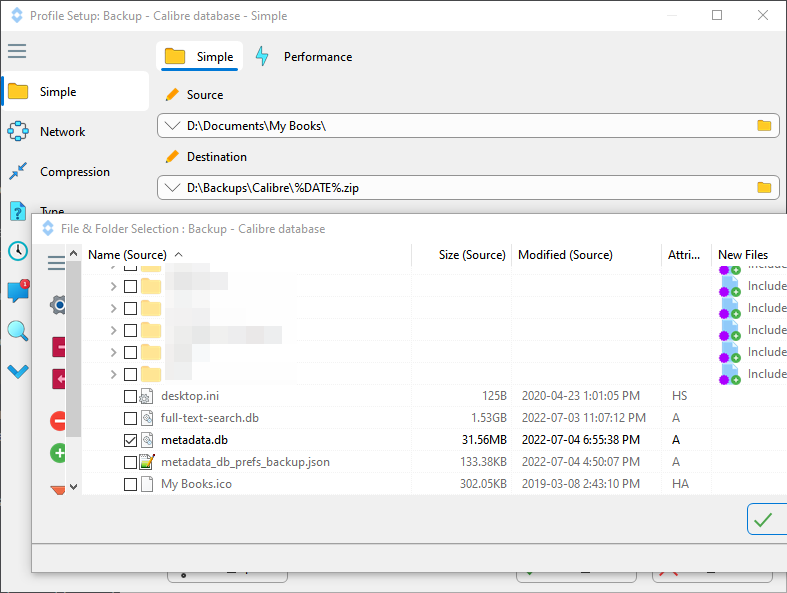Click the SyncBack logo in Profile Setup title bar
The height and width of the screenshot is (593, 787).
click(17, 16)
